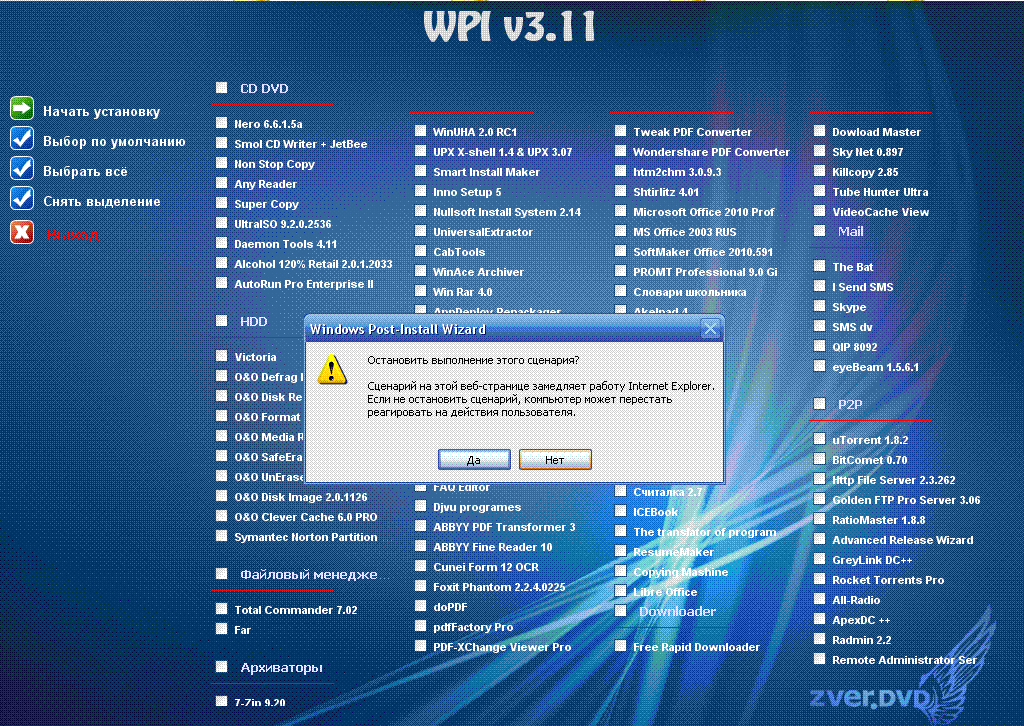This screenshot has height=726, width=1024.
Task: Check the Inno Setup 5 checkbox
Action: click(421, 191)
